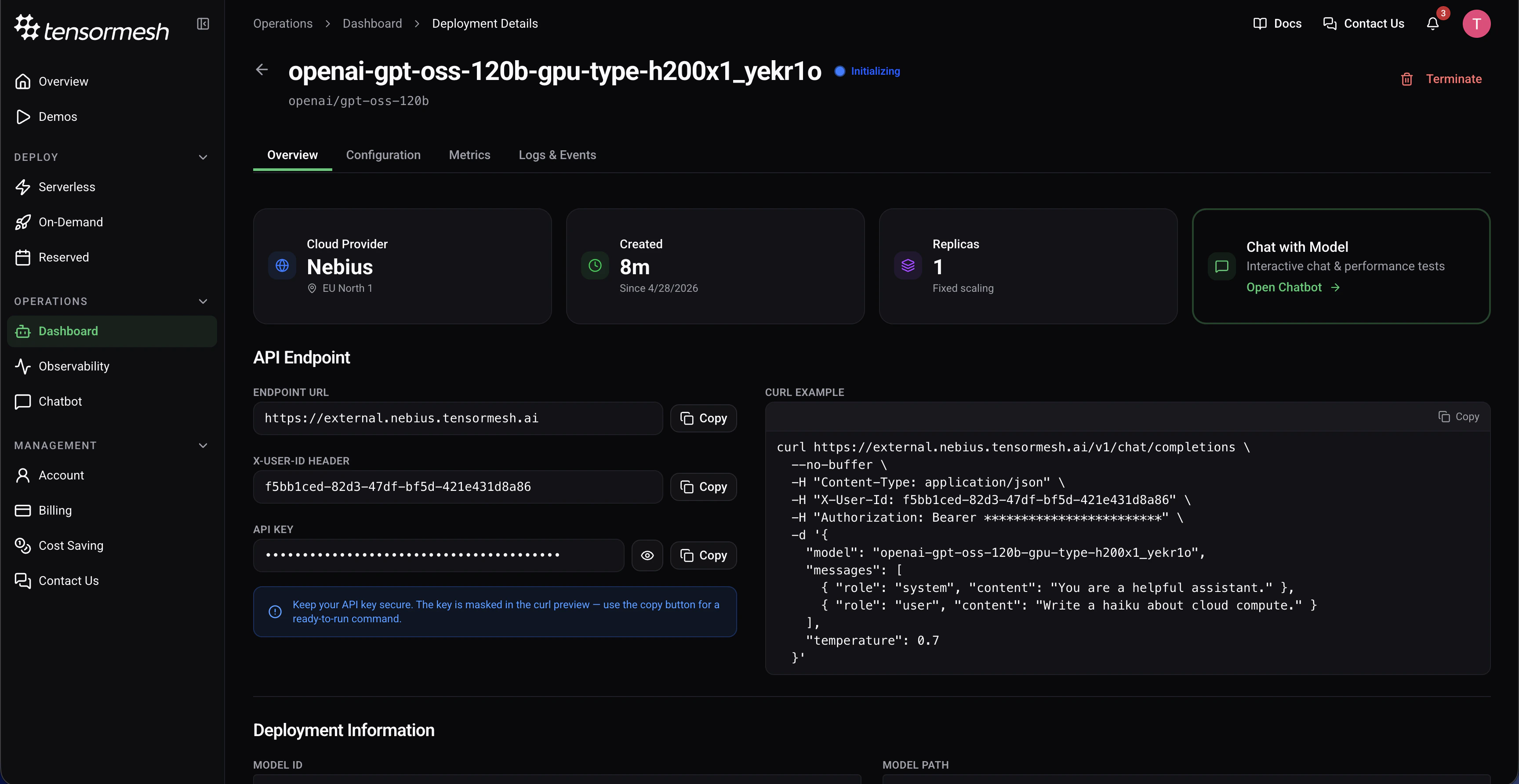Collapse the Management section chevron
The height and width of the screenshot is (784, 1519).
click(203, 446)
